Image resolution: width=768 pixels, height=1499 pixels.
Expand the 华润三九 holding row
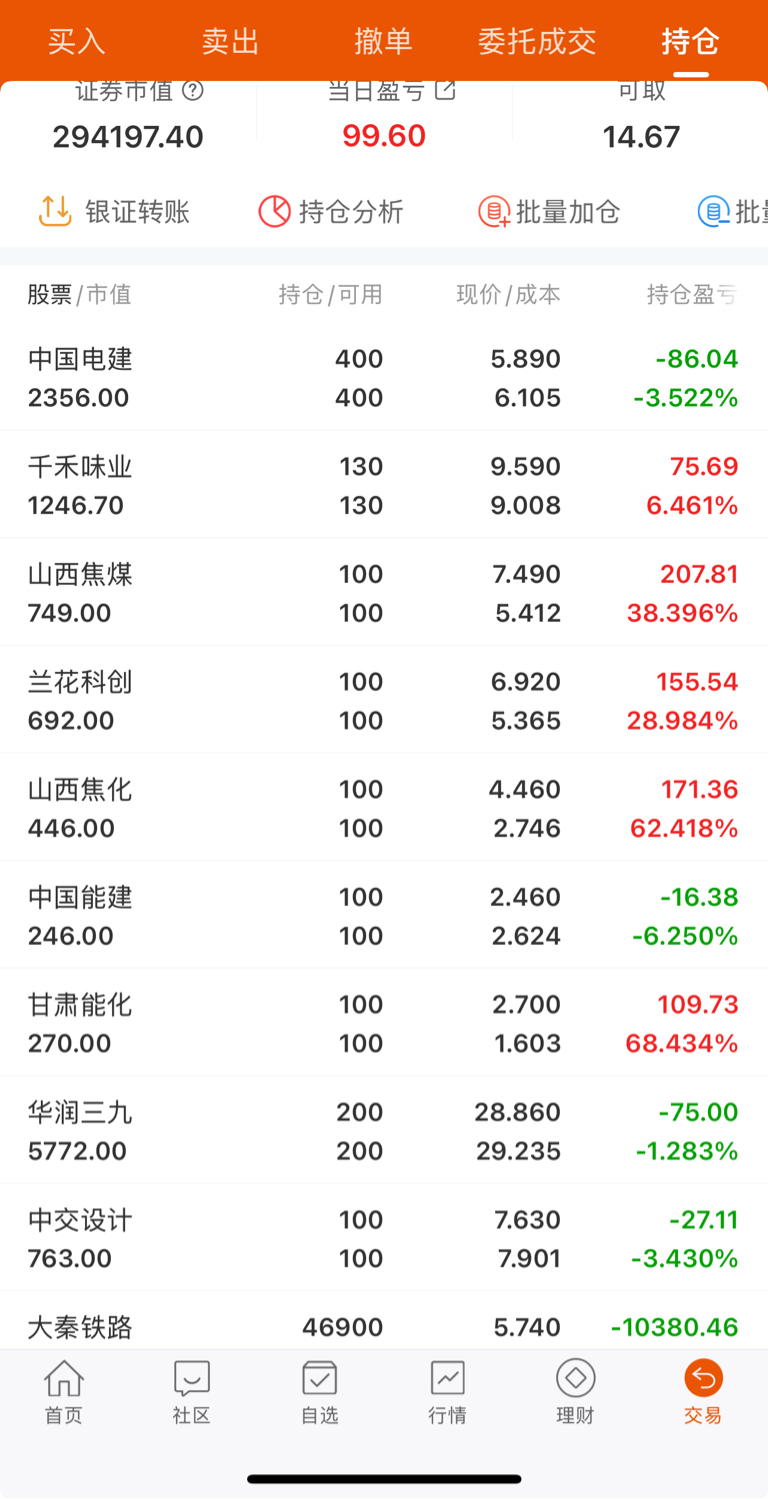[384, 1131]
